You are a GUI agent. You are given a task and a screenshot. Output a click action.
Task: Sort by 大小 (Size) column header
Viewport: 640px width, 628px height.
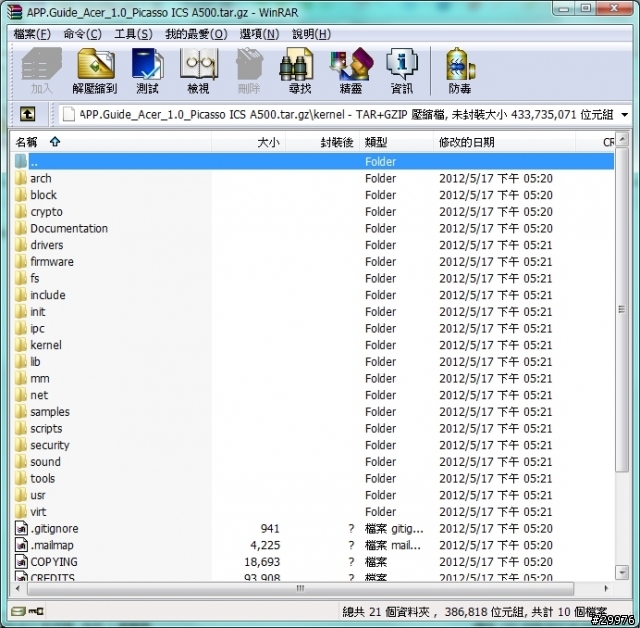point(248,142)
